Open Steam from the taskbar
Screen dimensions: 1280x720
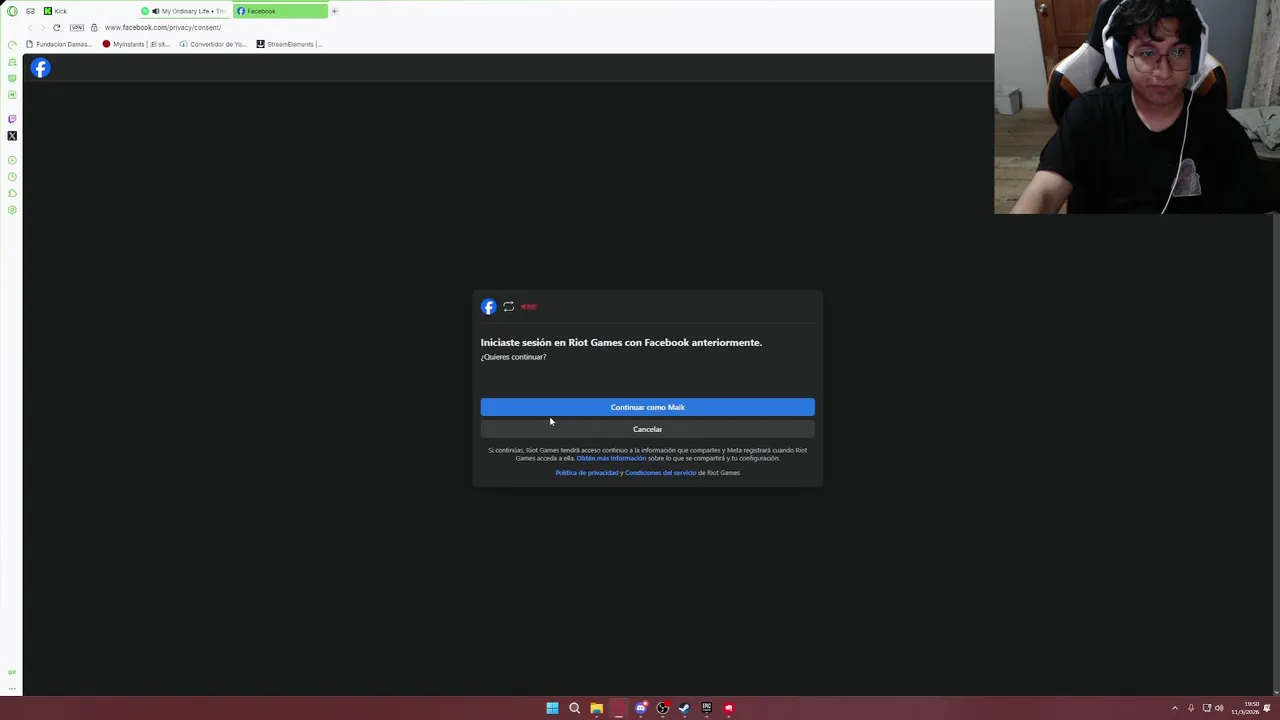[684, 708]
